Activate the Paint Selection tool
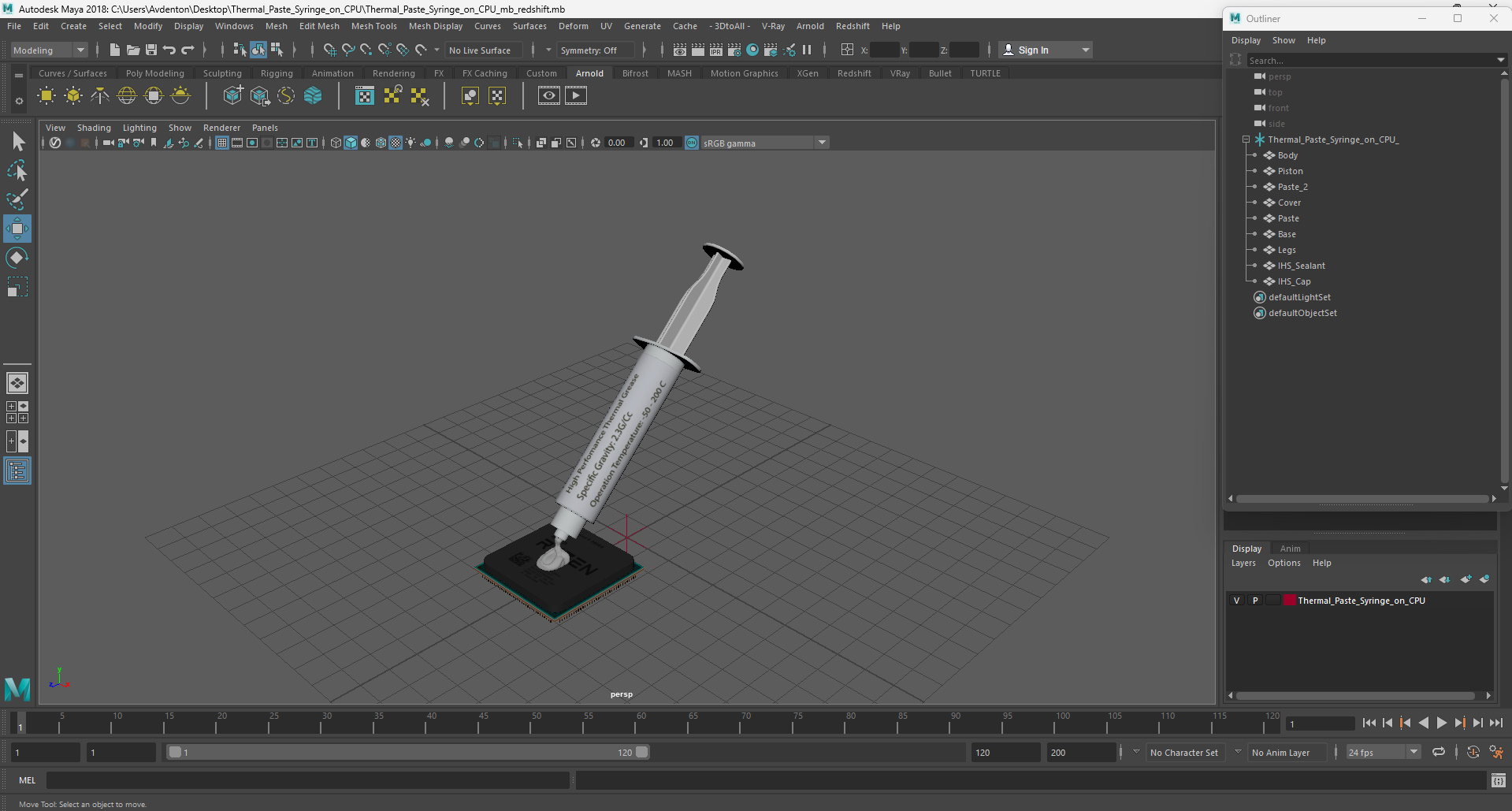The height and width of the screenshot is (811, 1512). [x=17, y=199]
